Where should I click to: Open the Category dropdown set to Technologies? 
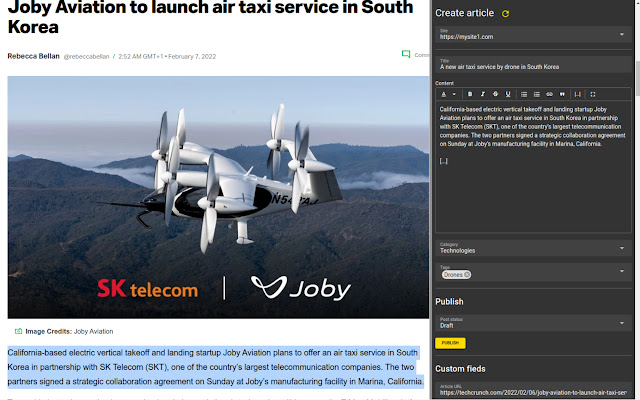[x=533, y=248]
